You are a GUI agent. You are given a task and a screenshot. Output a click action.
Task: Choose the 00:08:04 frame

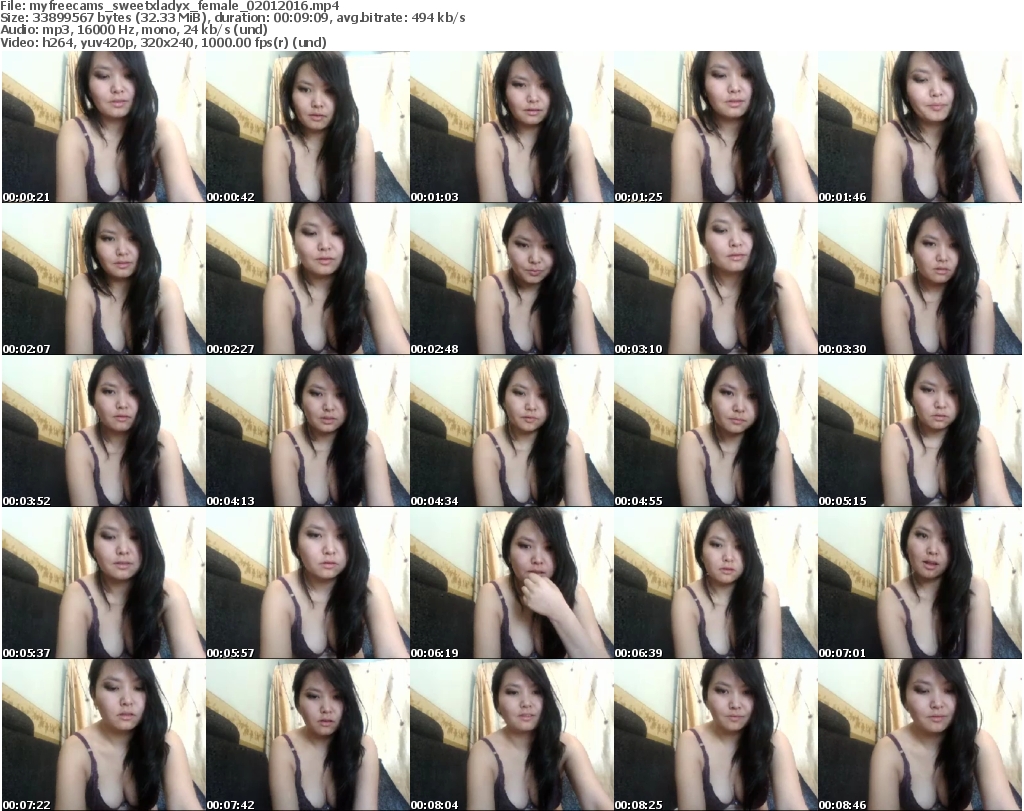(x=511, y=735)
